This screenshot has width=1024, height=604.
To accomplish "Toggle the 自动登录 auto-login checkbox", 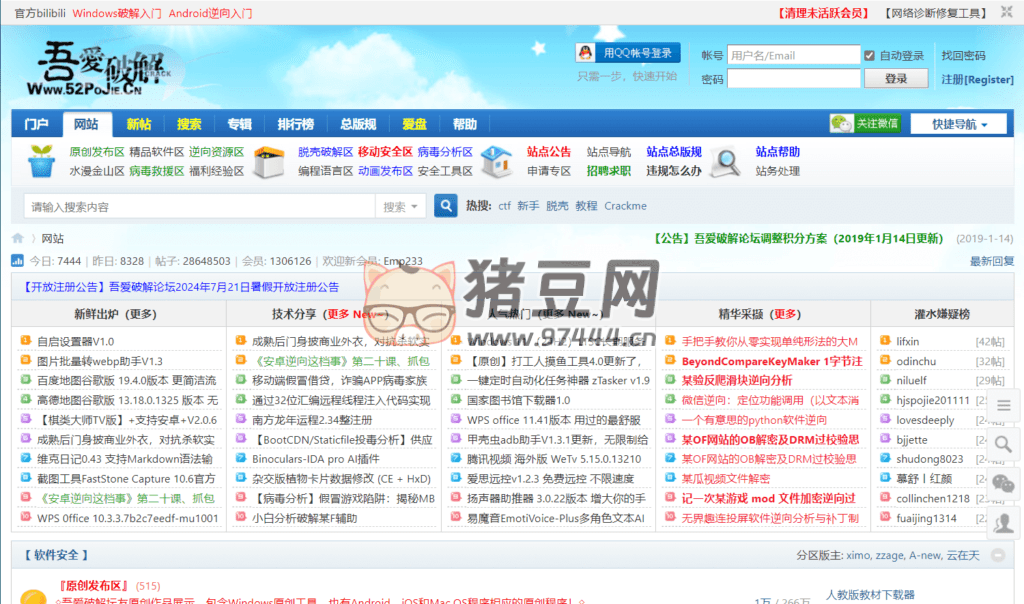I will 871,56.
